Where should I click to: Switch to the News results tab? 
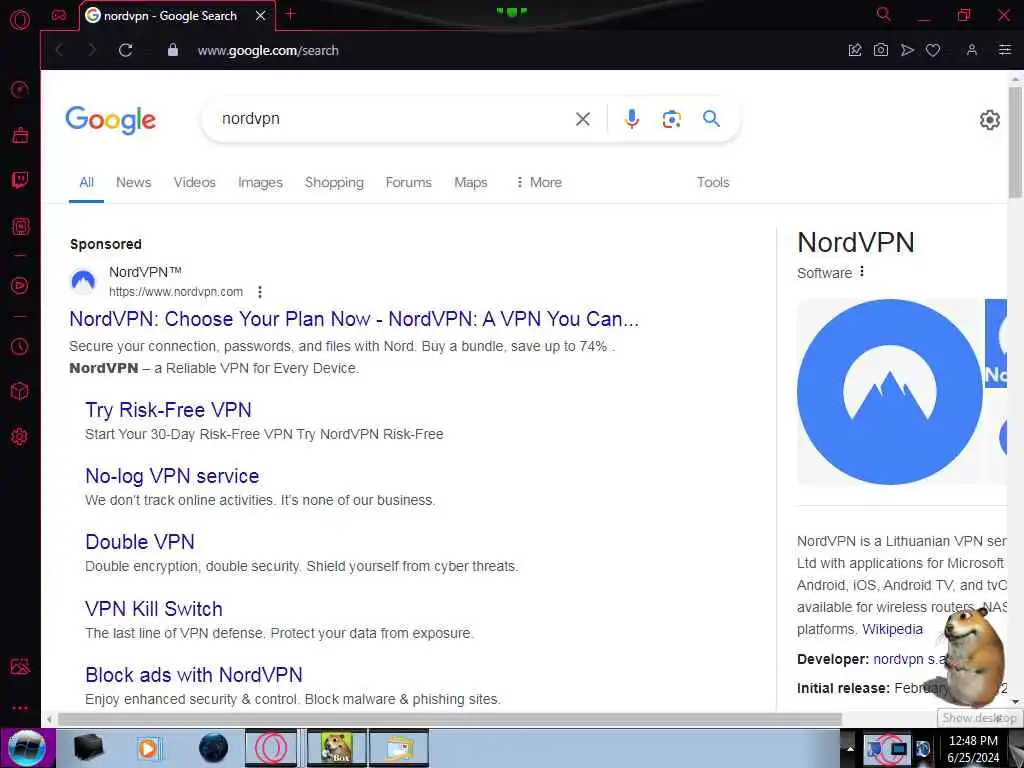click(x=133, y=182)
